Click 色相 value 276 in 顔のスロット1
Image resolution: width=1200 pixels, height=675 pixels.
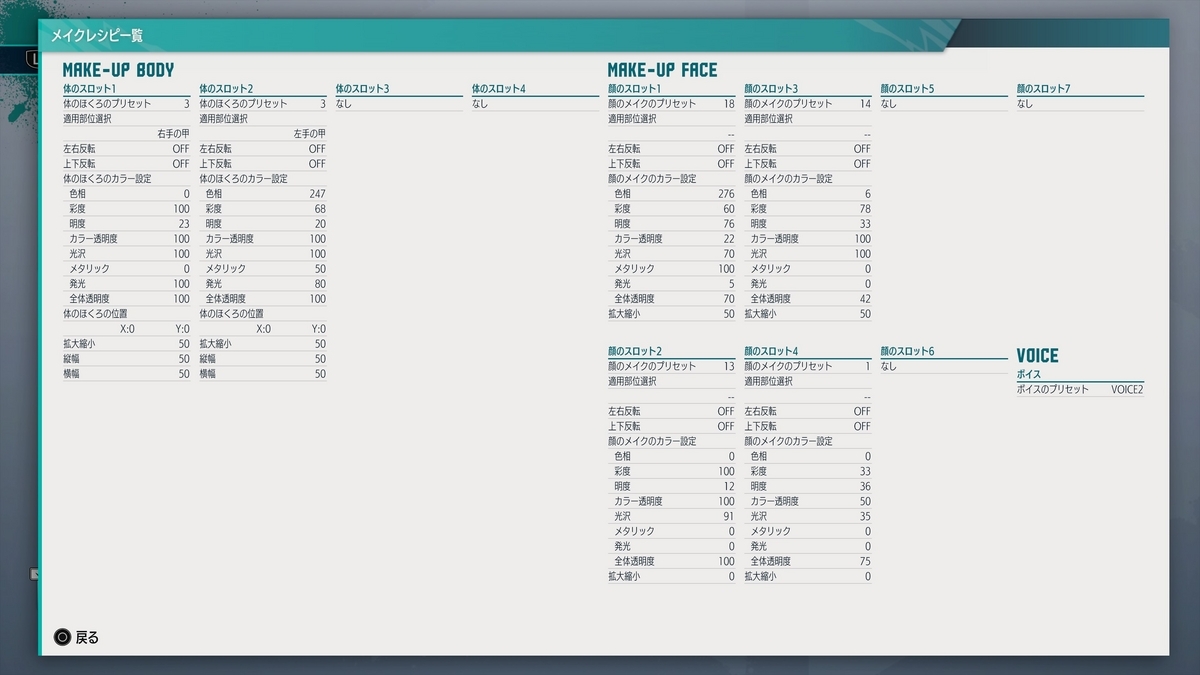point(726,194)
